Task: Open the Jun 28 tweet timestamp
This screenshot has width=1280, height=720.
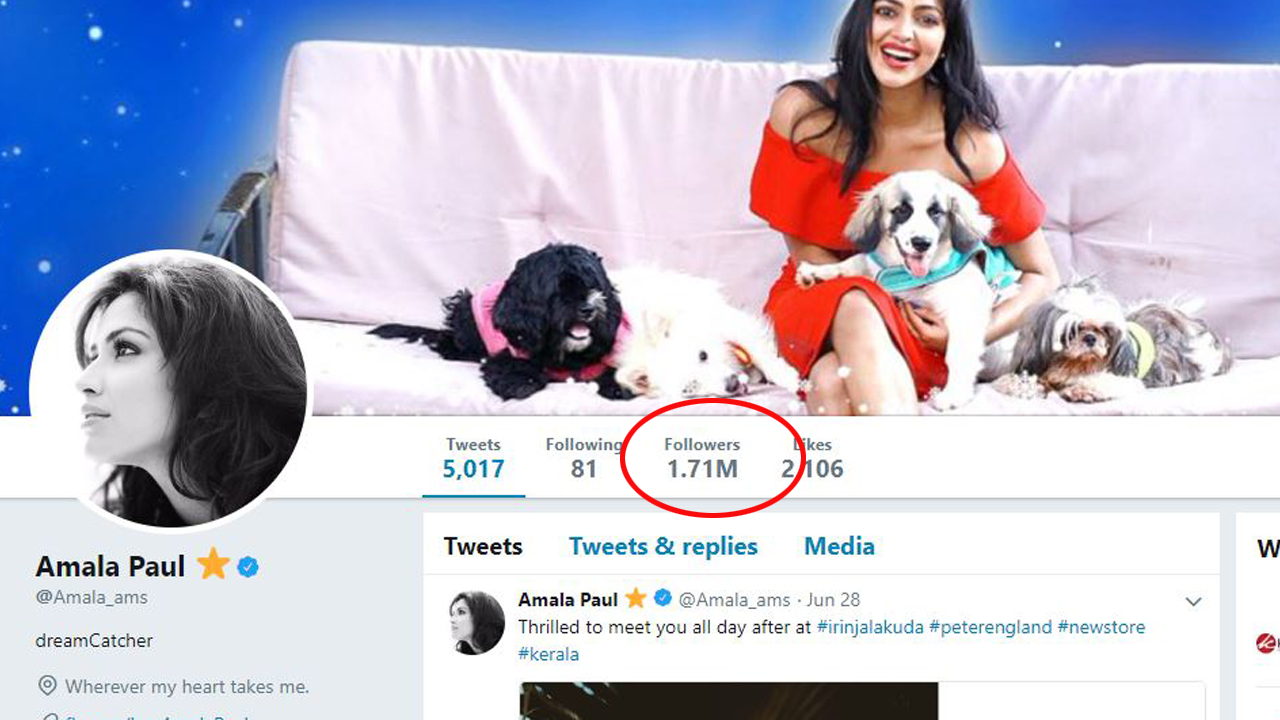Action: [x=833, y=600]
